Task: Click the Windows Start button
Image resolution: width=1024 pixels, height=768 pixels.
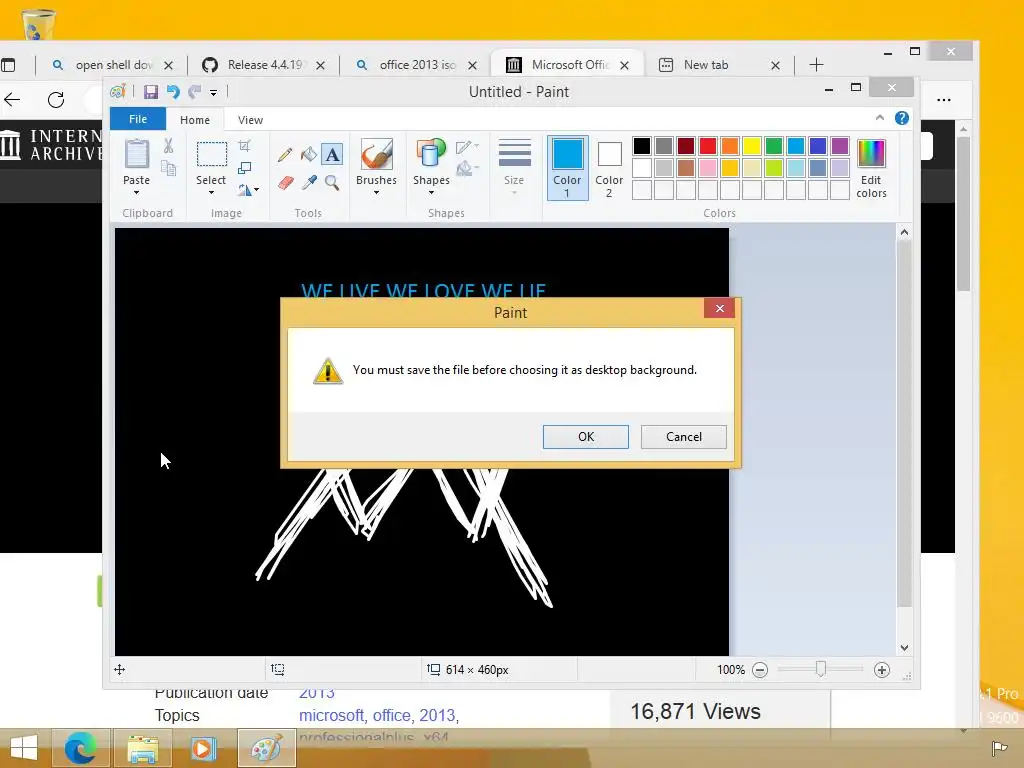Action: [x=24, y=748]
